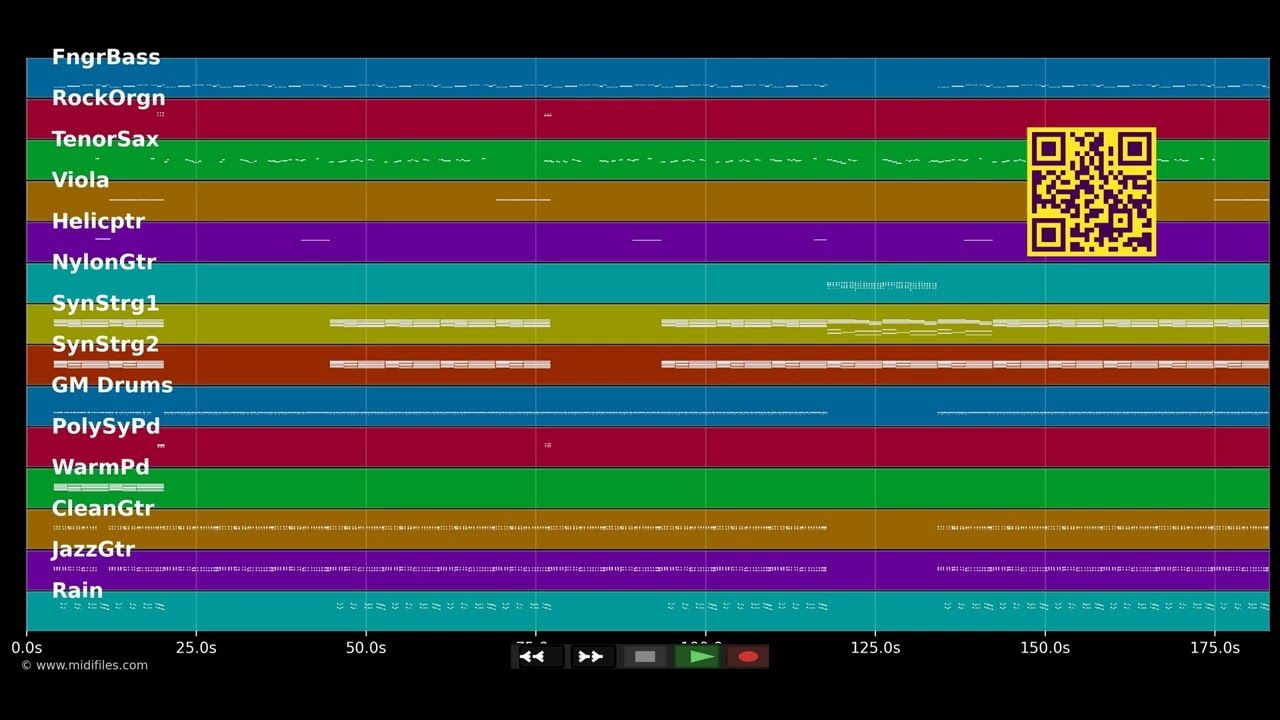Image resolution: width=1280 pixels, height=720 pixels.
Task: Select the TenorSax track label
Action: [105, 139]
